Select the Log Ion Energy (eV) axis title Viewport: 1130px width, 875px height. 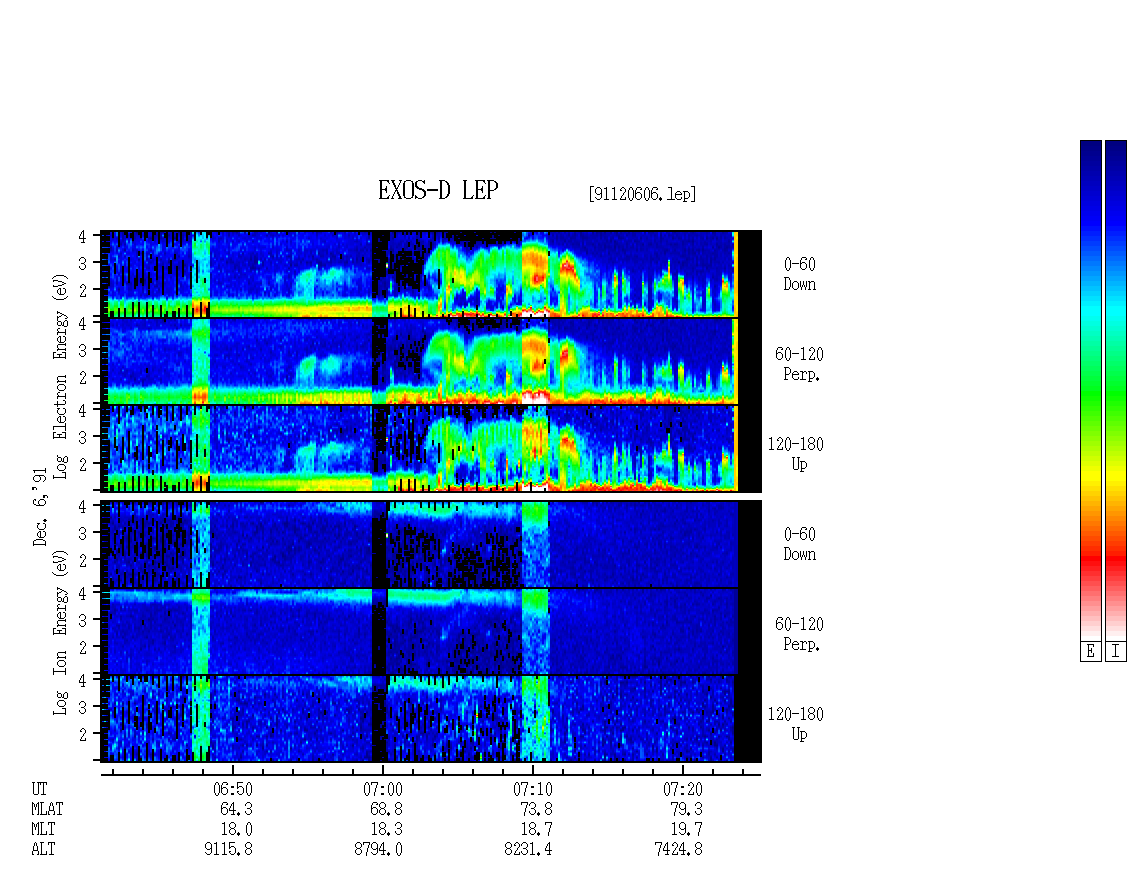(61, 631)
